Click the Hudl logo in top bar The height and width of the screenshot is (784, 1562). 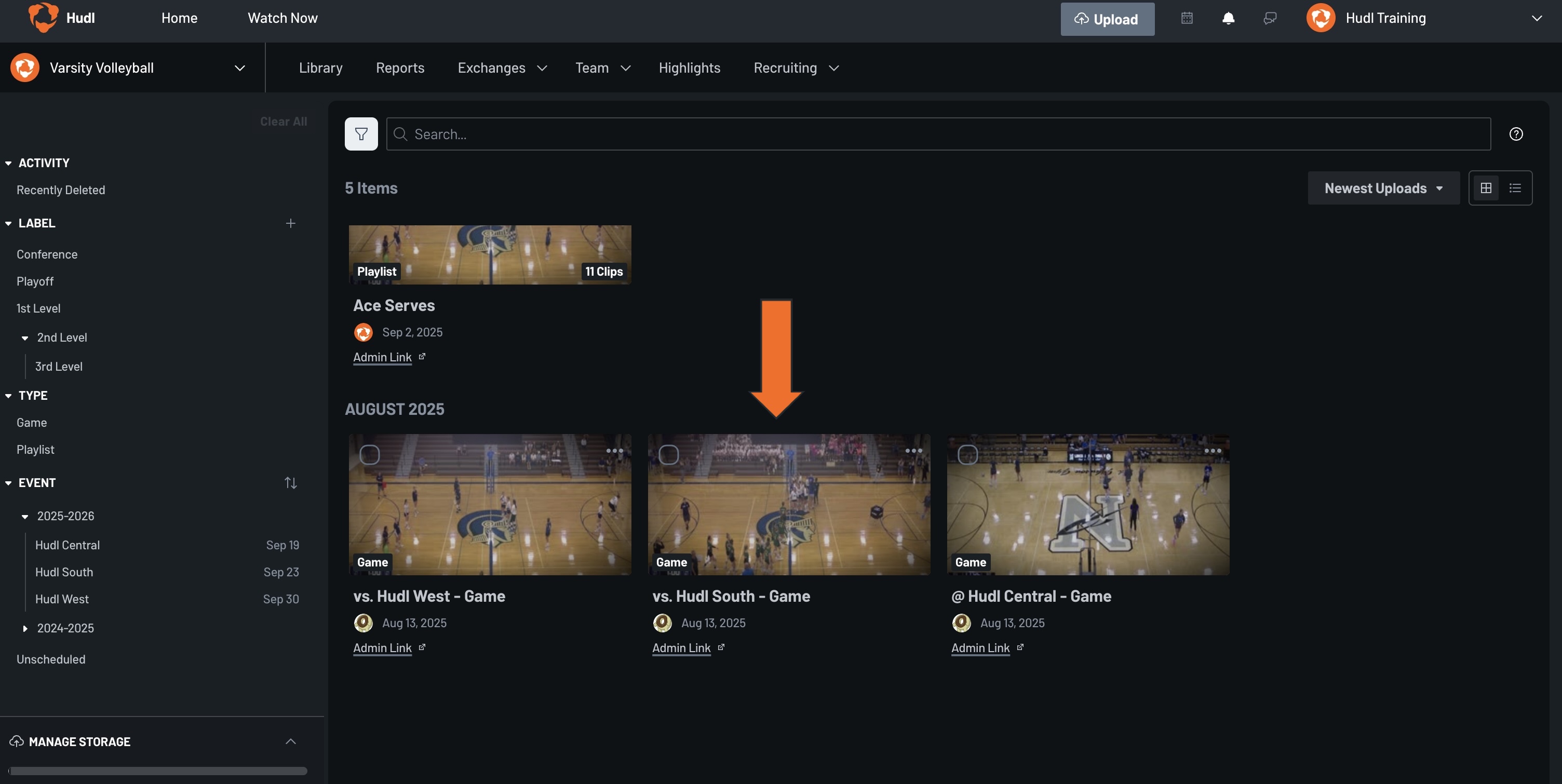(x=43, y=18)
